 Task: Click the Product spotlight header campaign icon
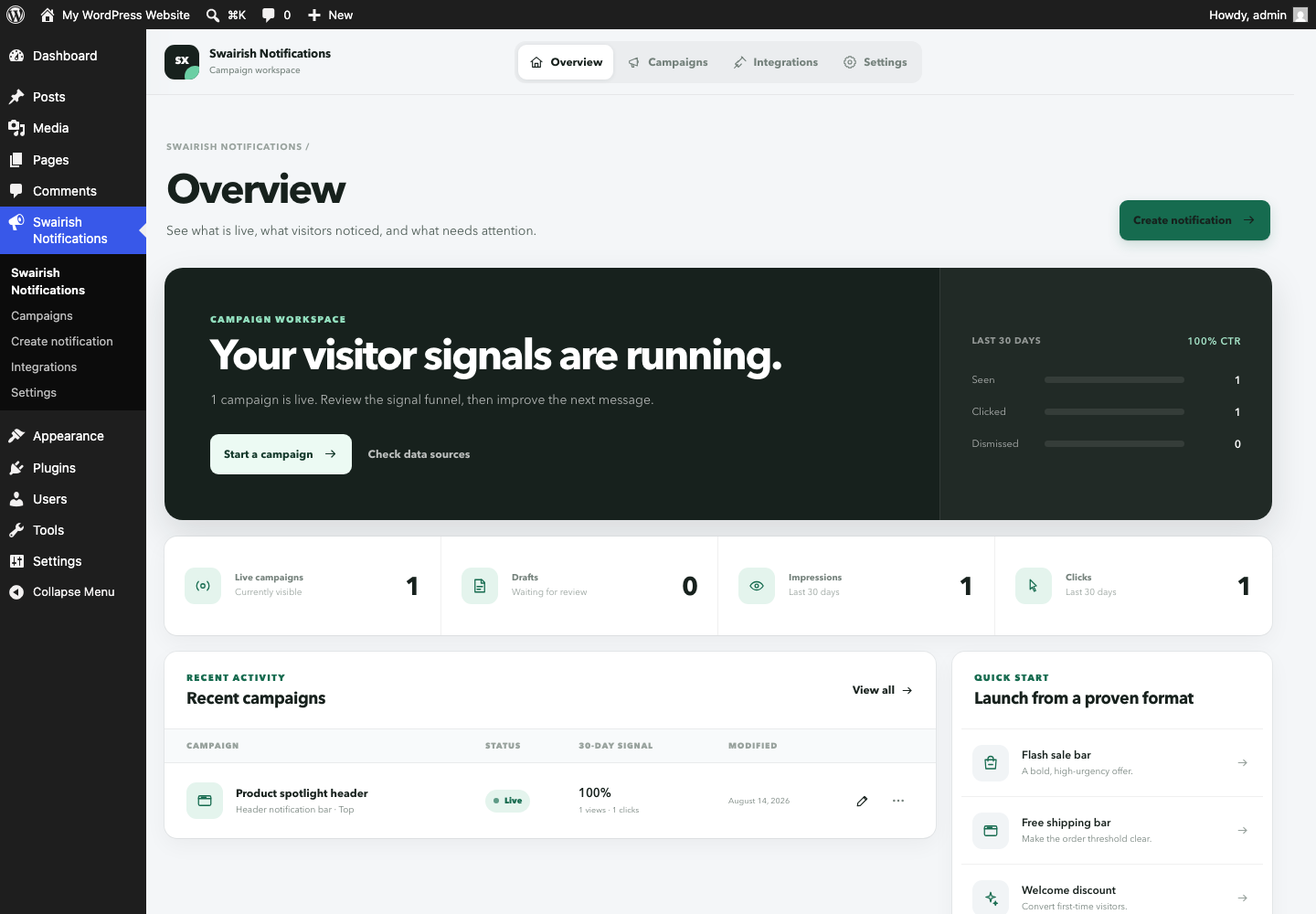[x=205, y=801]
